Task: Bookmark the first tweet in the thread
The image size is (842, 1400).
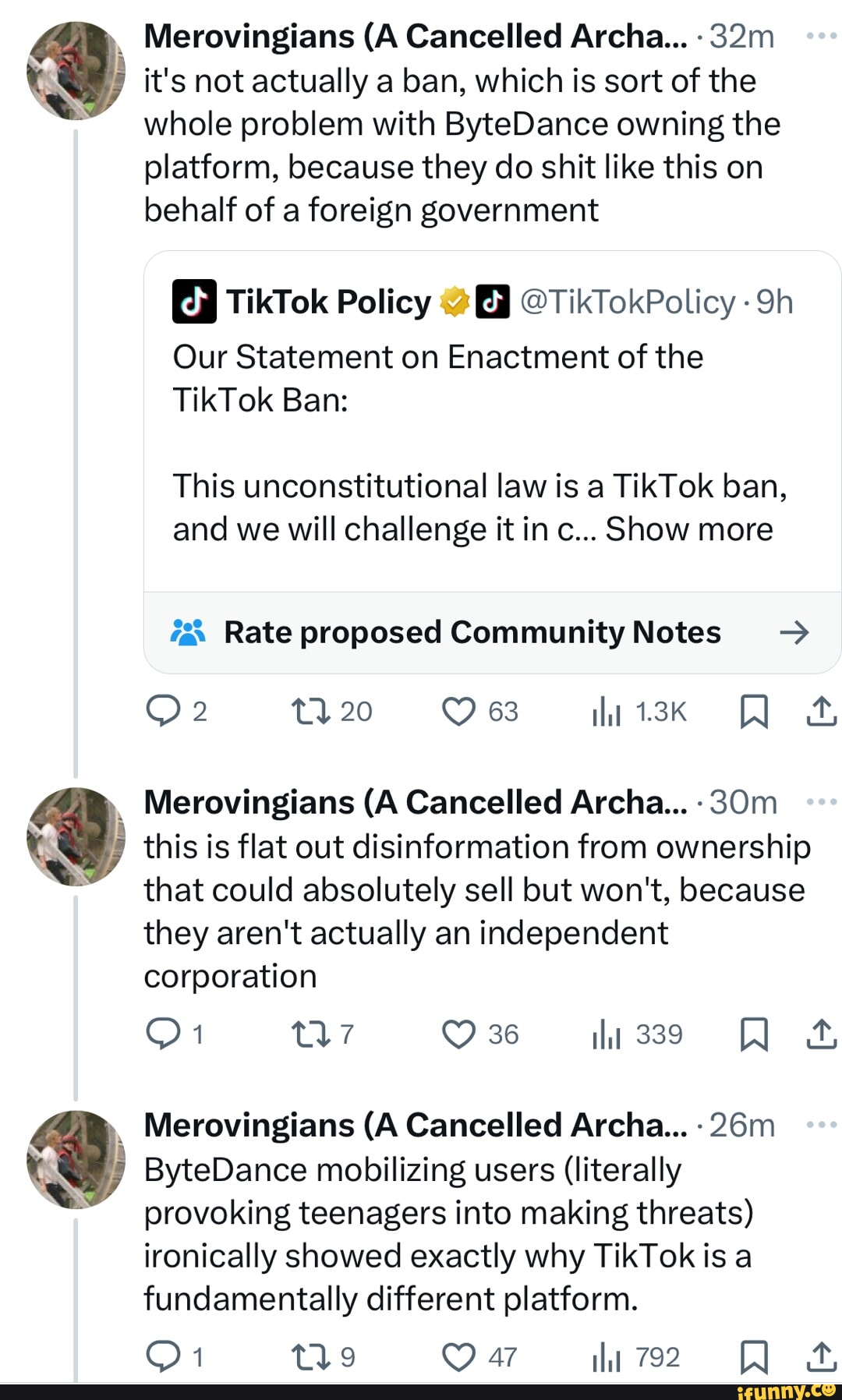Action: (754, 711)
